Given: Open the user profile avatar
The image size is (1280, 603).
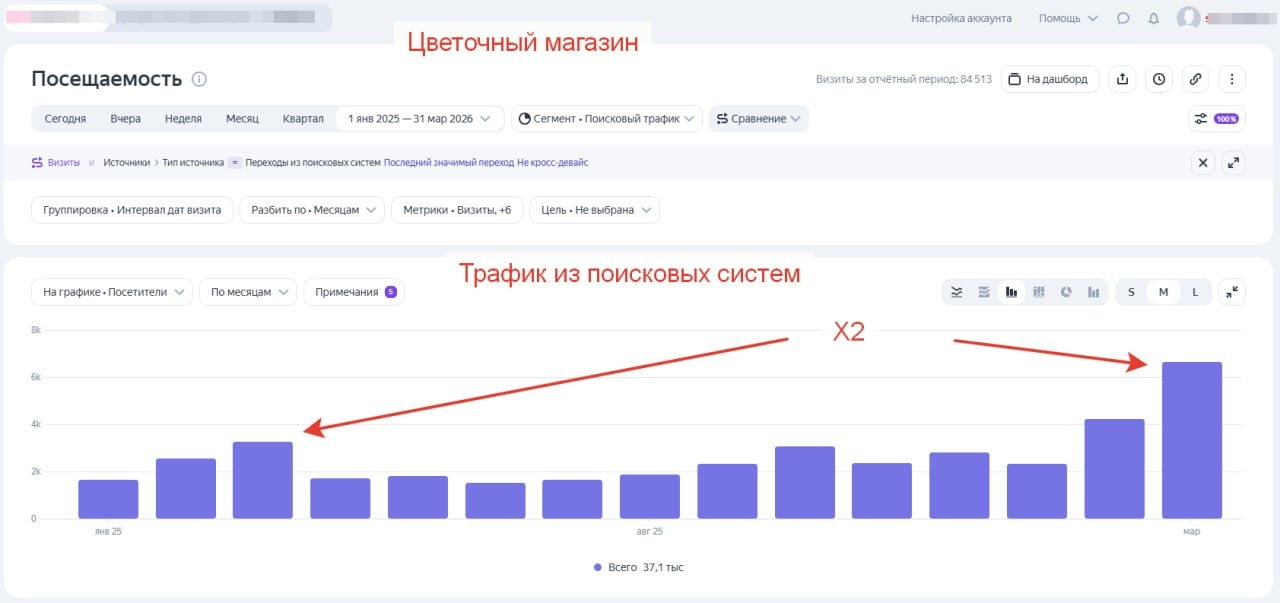Looking at the screenshot, I should (x=1188, y=18).
